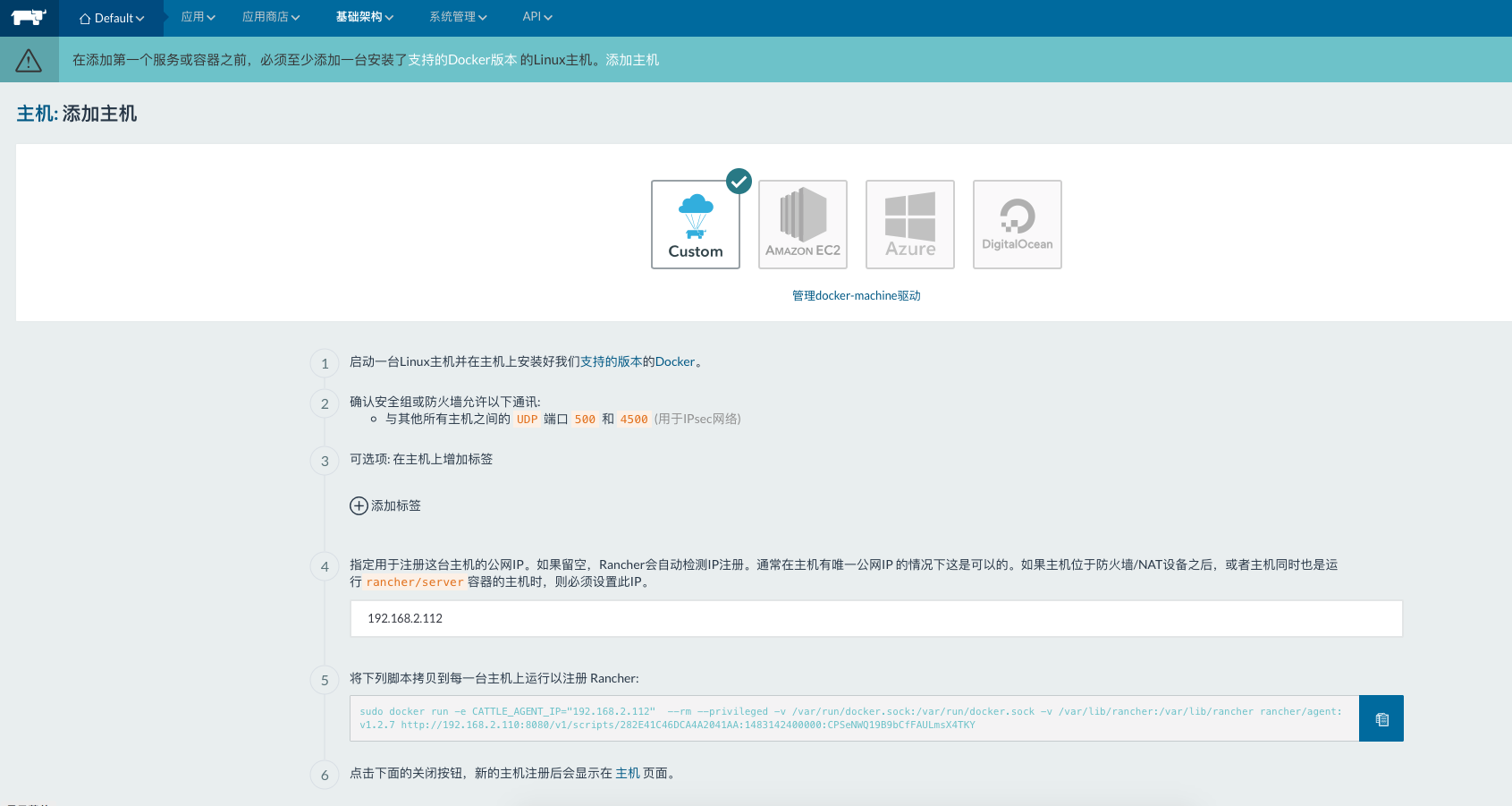Expand the 应用商店 menu

[270, 17]
